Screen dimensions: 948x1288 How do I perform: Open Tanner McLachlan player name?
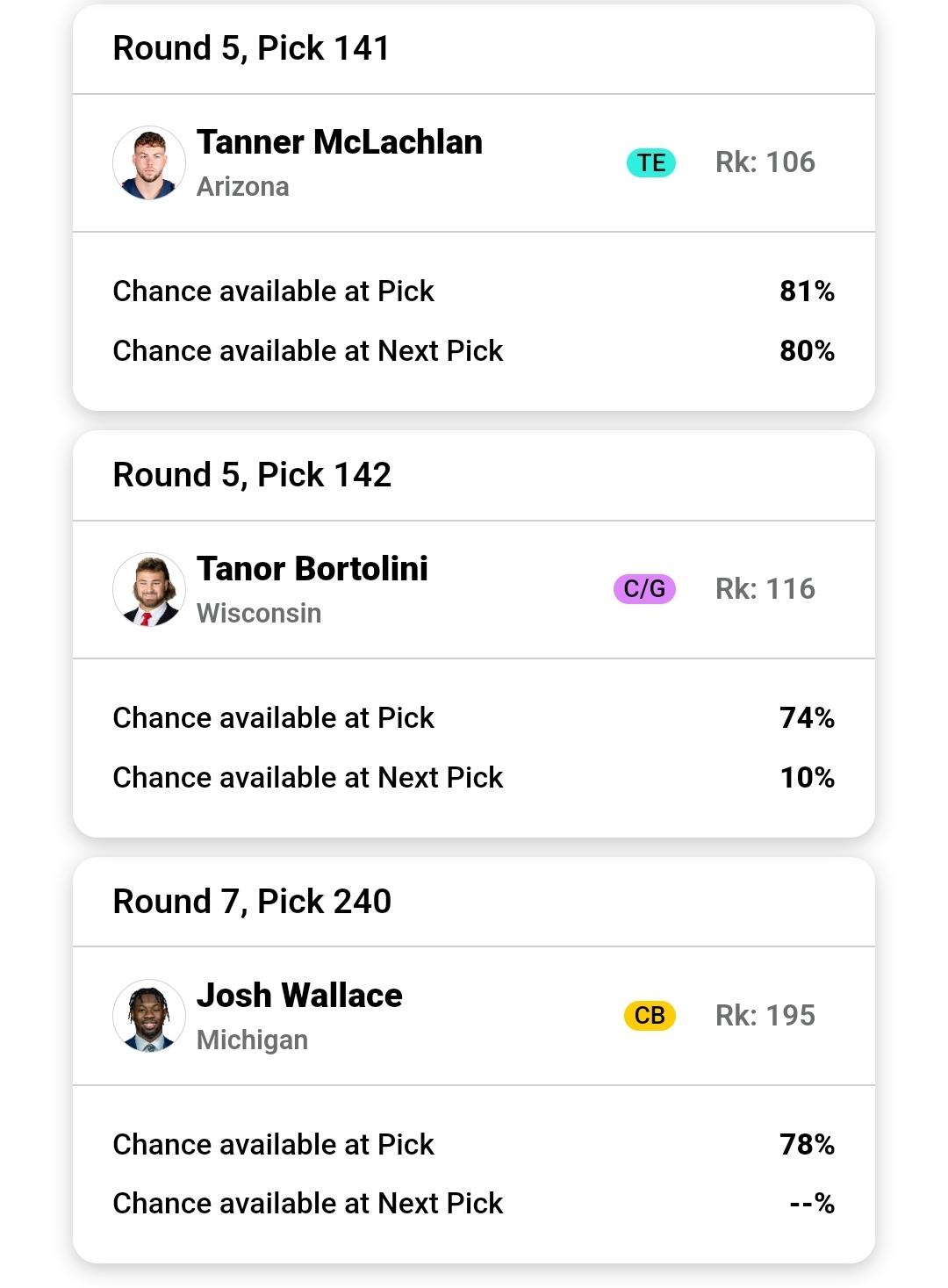[340, 142]
